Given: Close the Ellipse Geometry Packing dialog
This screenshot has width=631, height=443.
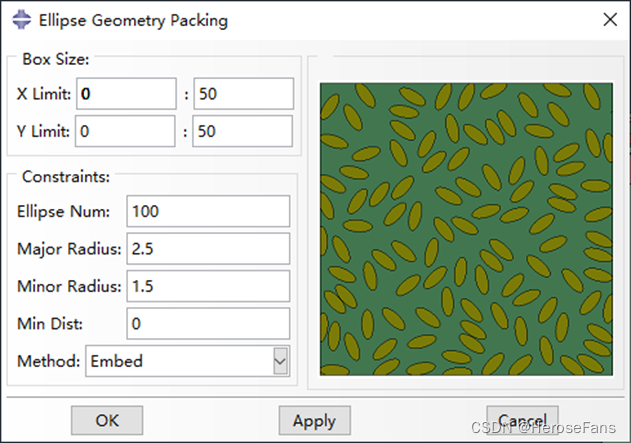Looking at the screenshot, I should coord(609,19).
